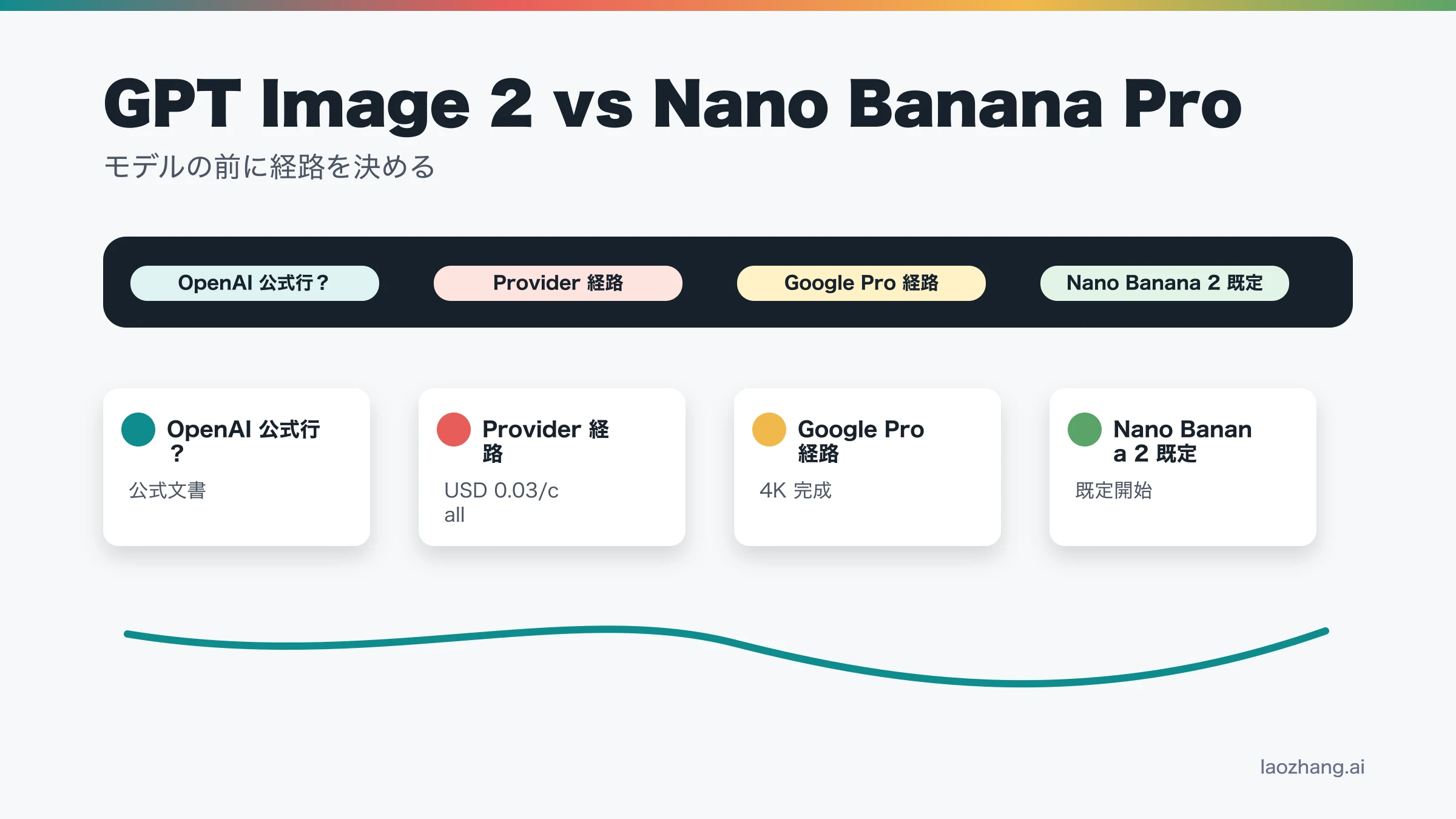Click the "既定開始" text in the Nano Banana card
The height and width of the screenshot is (819, 1456).
coord(1114,490)
